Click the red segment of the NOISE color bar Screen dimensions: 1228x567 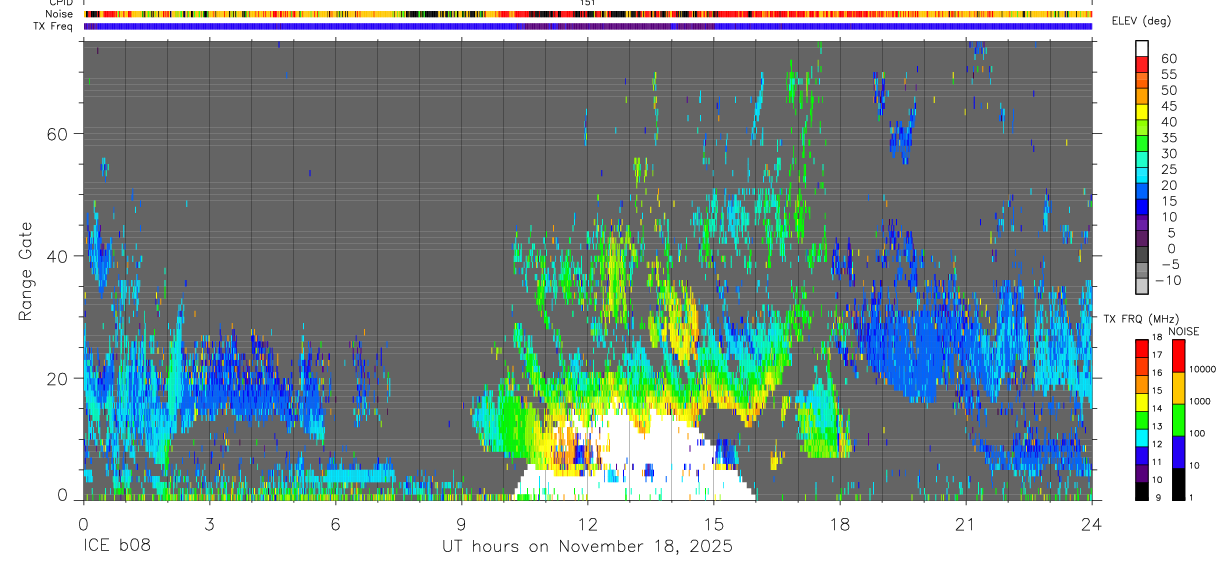[x=1179, y=356]
